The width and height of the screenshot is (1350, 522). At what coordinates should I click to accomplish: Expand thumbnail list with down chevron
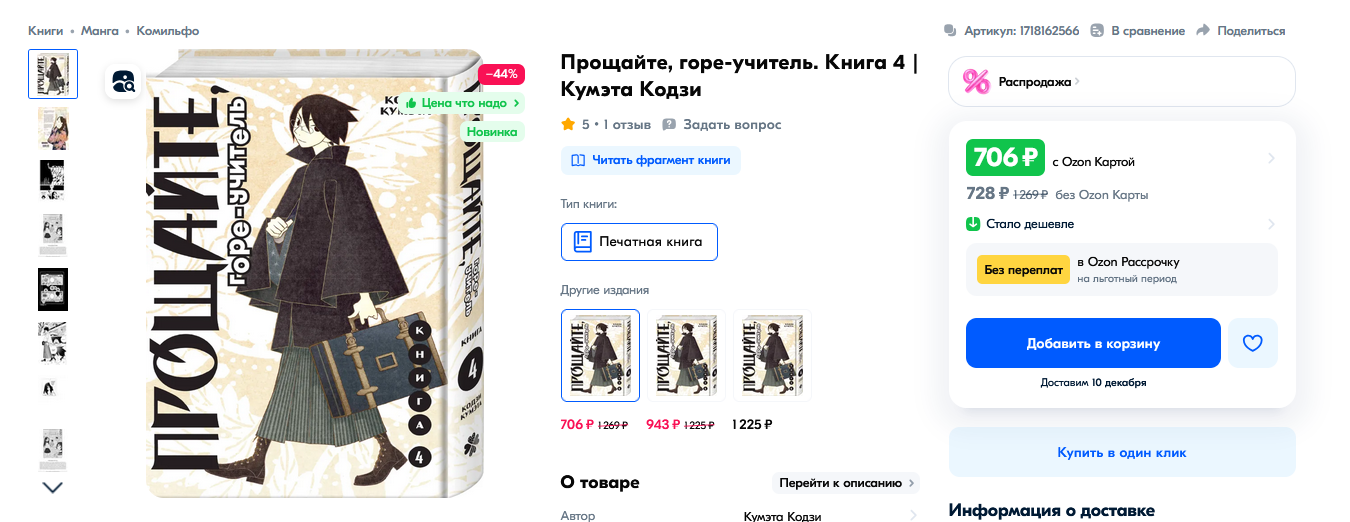point(53,487)
